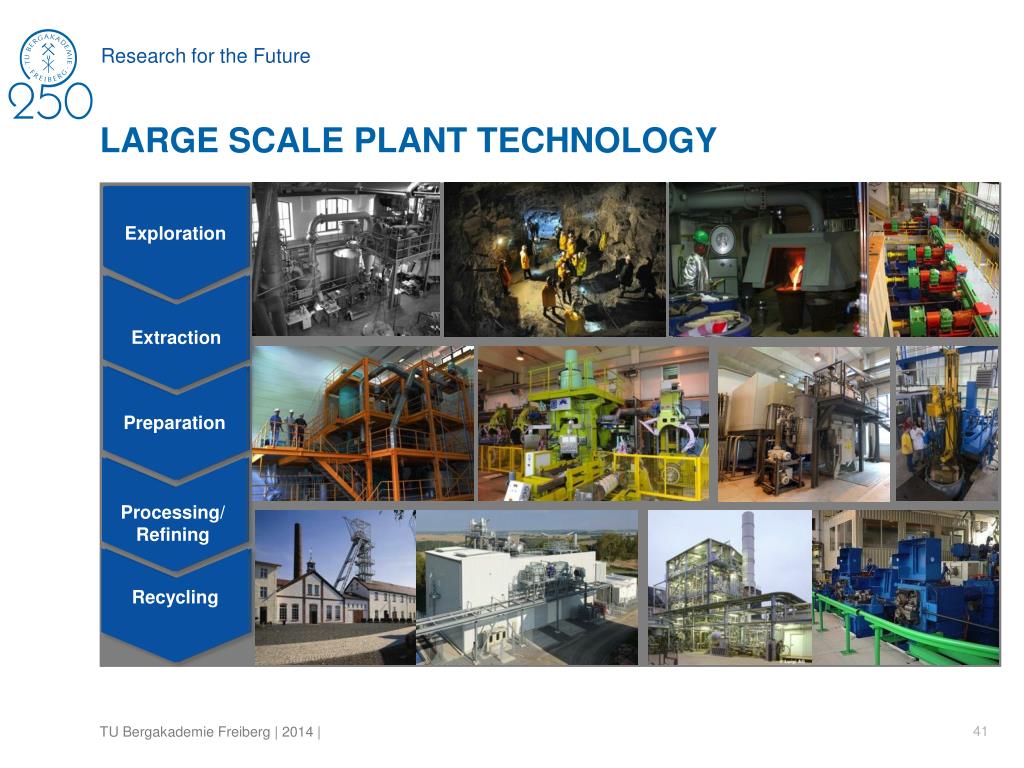1024x768 pixels.
Task: Open the glowing furnace with worker photo
Action: point(767,259)
